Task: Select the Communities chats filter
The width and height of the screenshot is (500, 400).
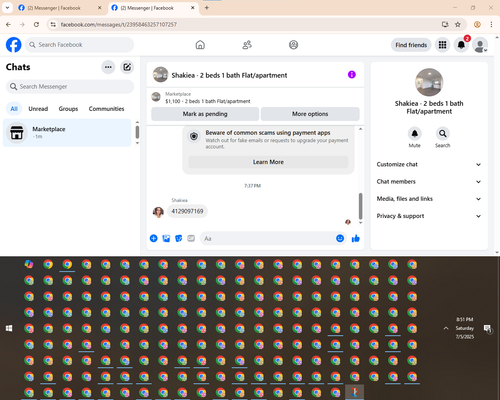Action: coord(106,109)
